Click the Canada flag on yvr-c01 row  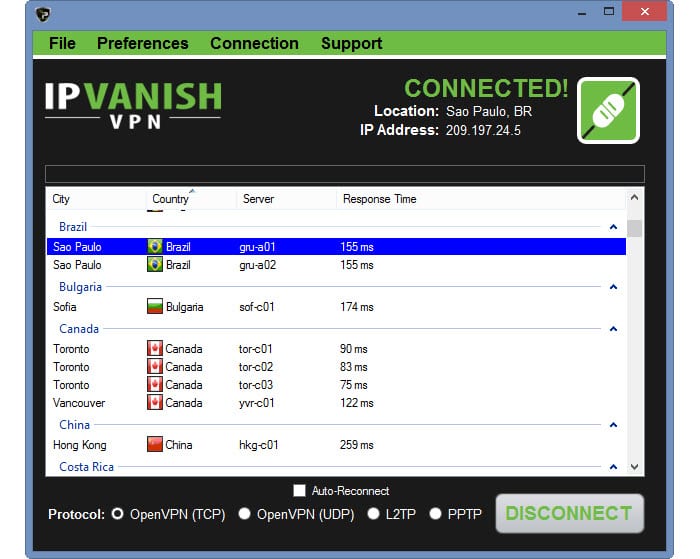click(x=155, y=402)
